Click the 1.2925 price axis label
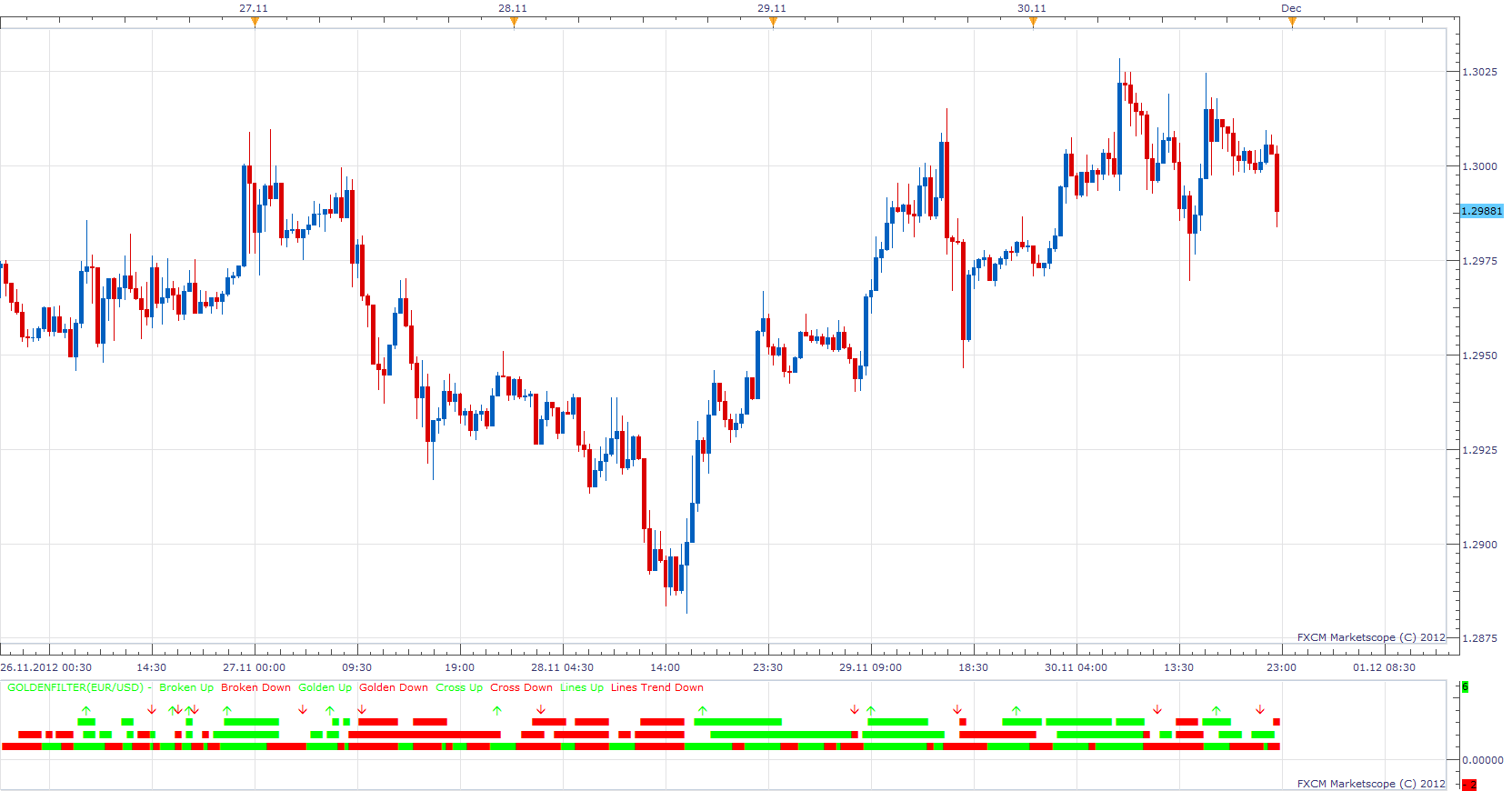The image size is (1512, 791). point(1479,450)
